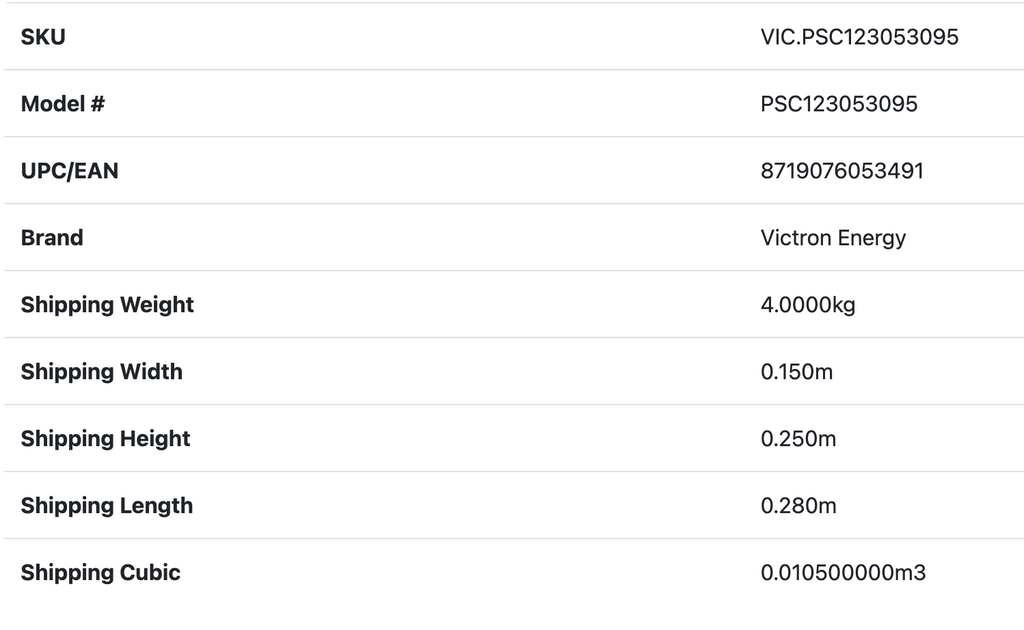Select the VIC.PSC123053095 SKU value
Viewport: 1024px width, 630px height.
[x=859, y=37]
